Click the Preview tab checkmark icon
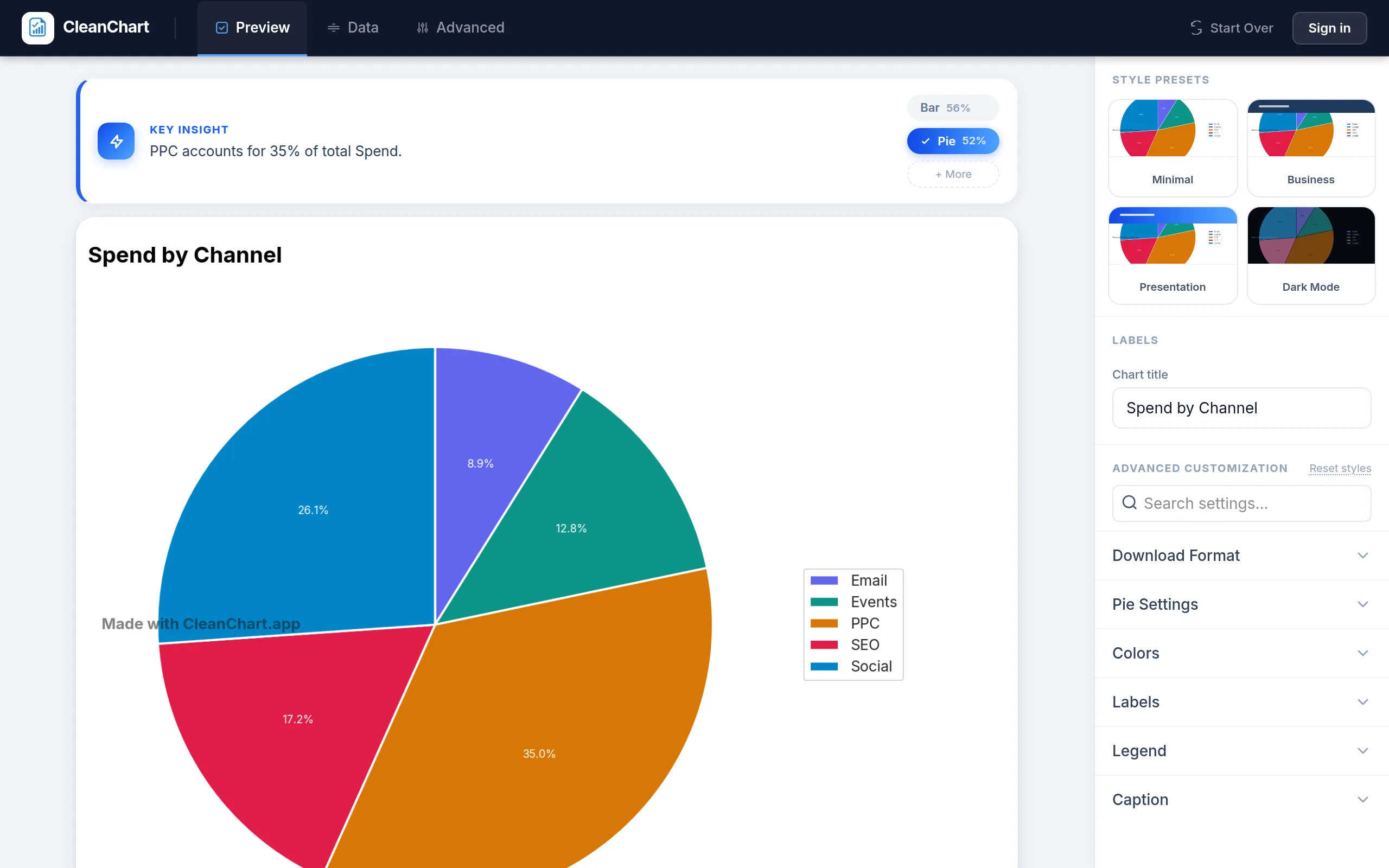1389x868 pixels. tap(221, 28)
